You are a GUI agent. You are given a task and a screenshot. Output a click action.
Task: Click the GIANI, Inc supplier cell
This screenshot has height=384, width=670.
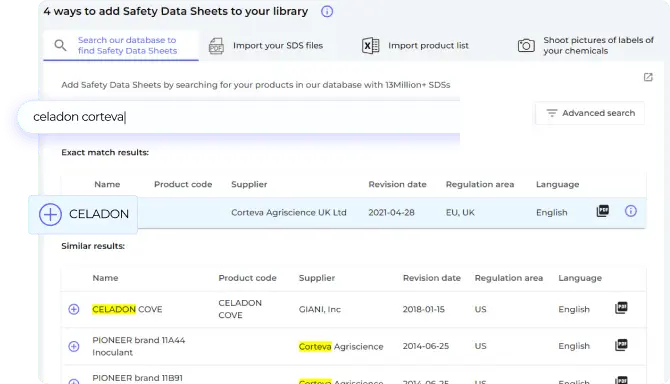[320, 309]
